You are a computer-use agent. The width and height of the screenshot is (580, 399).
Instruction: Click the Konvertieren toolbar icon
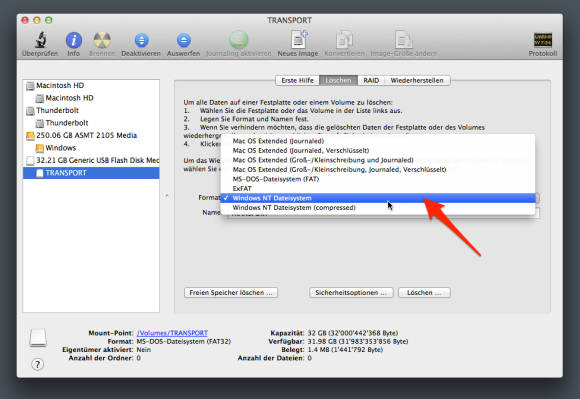click(344, 40)
